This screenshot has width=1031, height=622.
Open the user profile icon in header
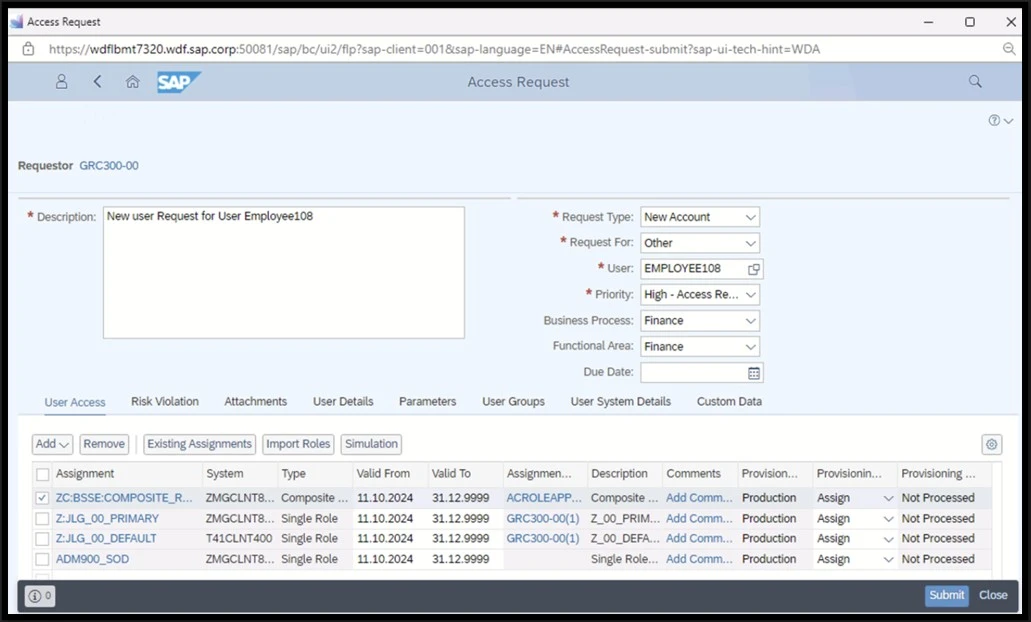click(60, 83)
